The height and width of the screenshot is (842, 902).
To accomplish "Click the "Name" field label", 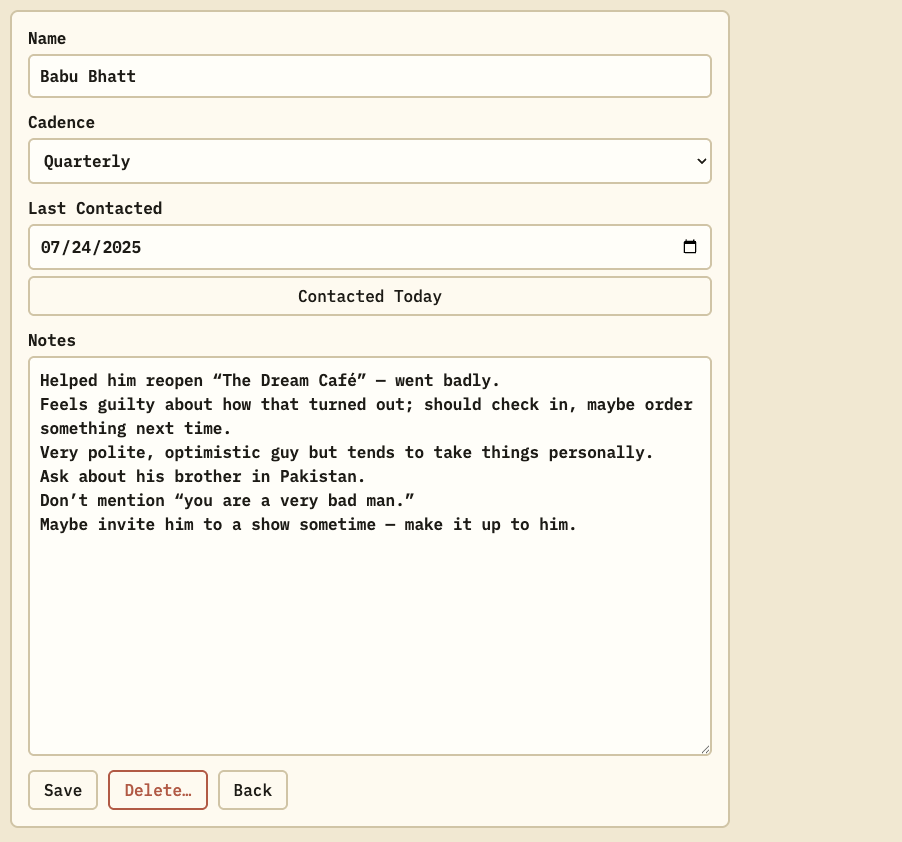I will pos(47,38).
